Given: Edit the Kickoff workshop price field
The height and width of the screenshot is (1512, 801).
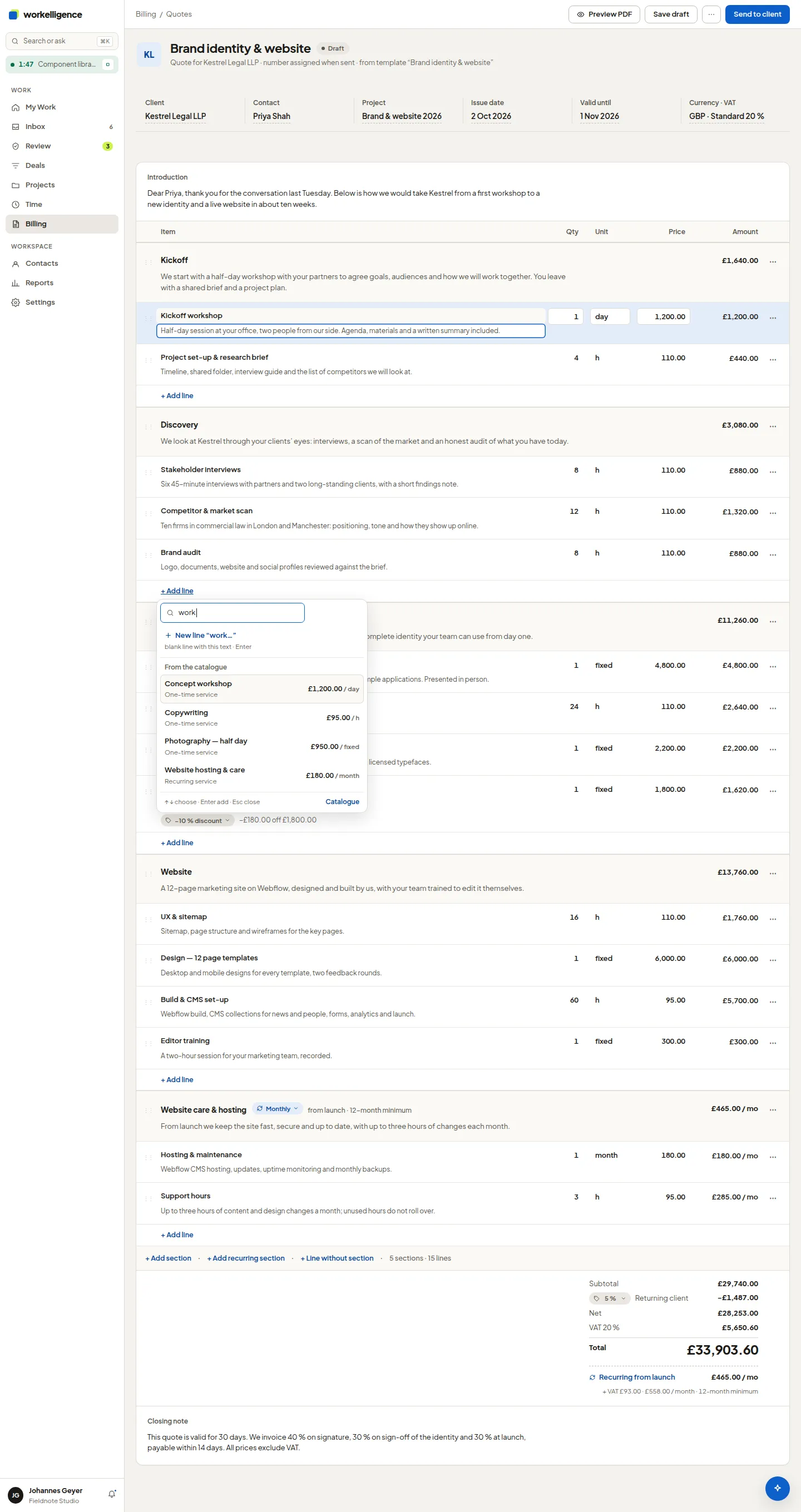Looking at the screenshot, I should coord(663,316).
